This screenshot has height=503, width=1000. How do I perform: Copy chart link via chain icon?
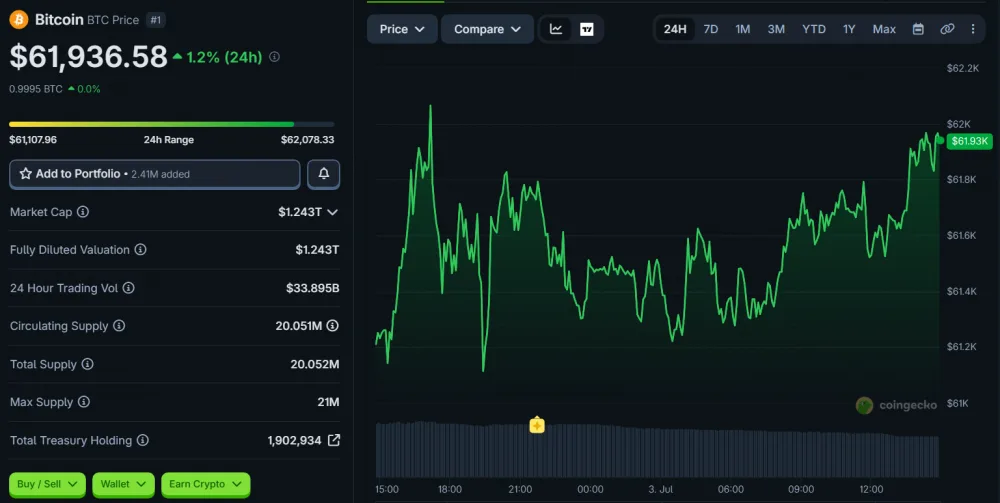947,29
